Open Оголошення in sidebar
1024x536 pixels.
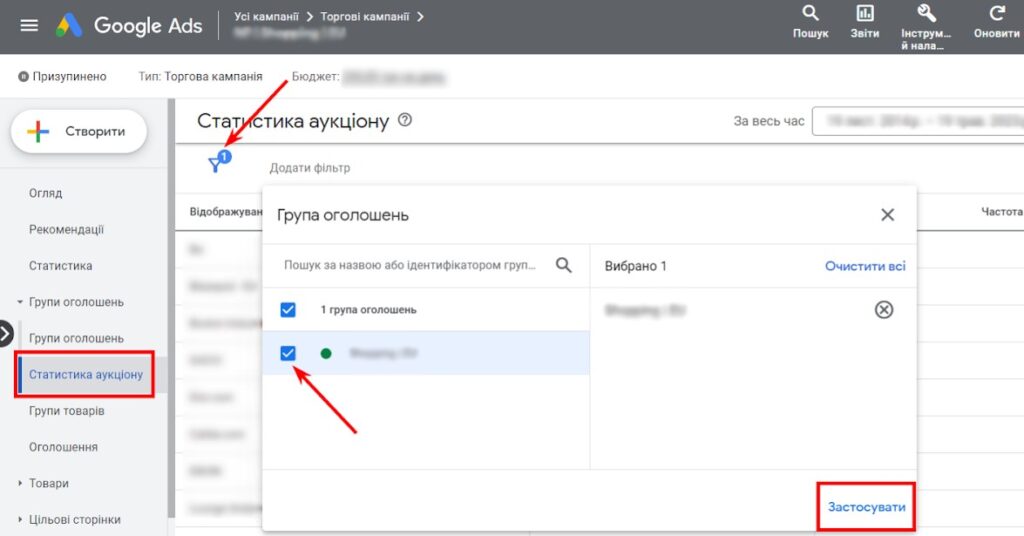point(63,447)
